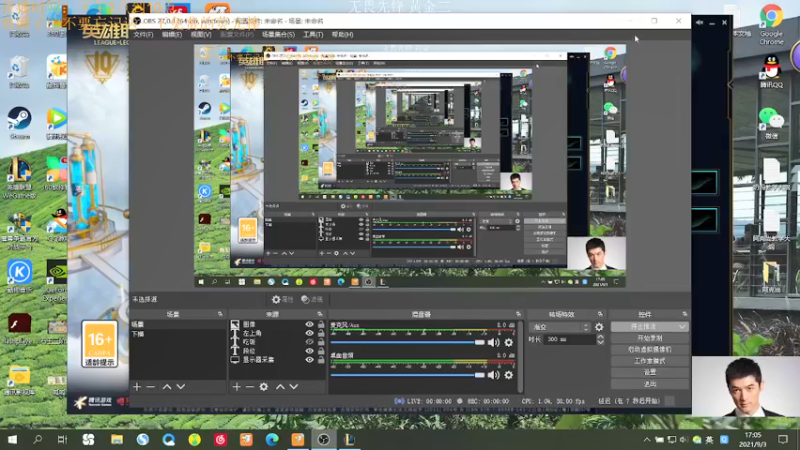This screenshot has width=800, height=450.
Task: Toggle visibility of the 段位 source
Action: click(x=309, y=351)
